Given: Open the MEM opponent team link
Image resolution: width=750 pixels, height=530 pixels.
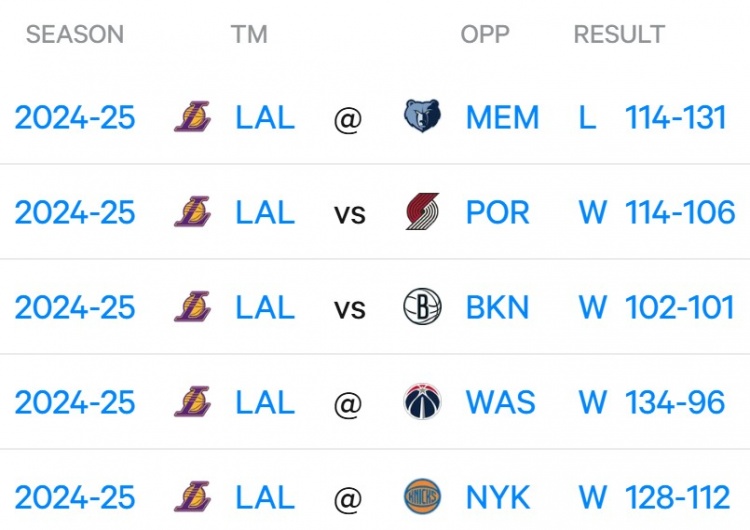Looking at the screenshot, I should pyautogui.click(x=502, y=117).
